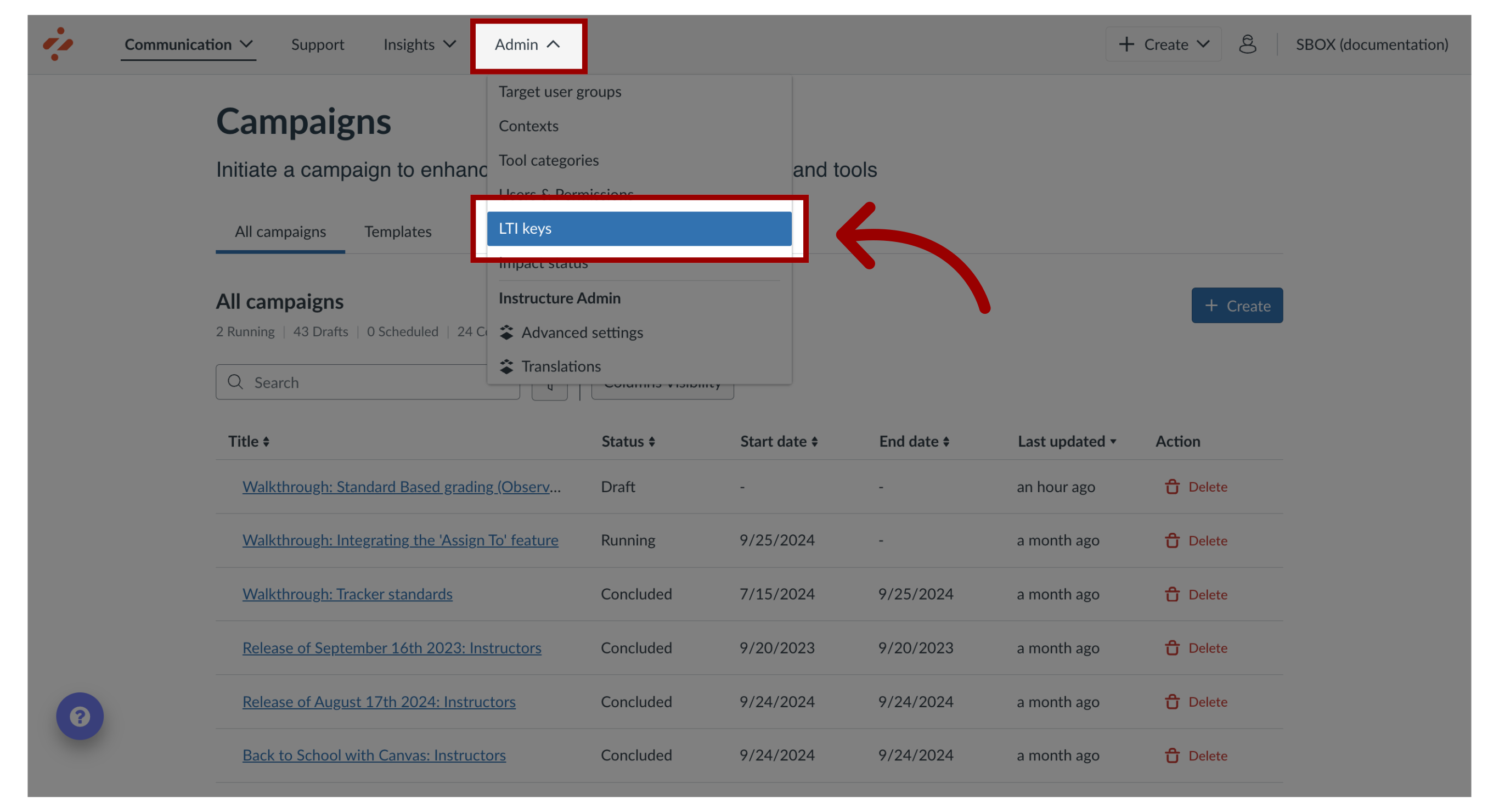Image resolution: width=1499 pixels, height=812 pixels.
Task: Click plus icon in top Create button
Action: coord(1126,44)
